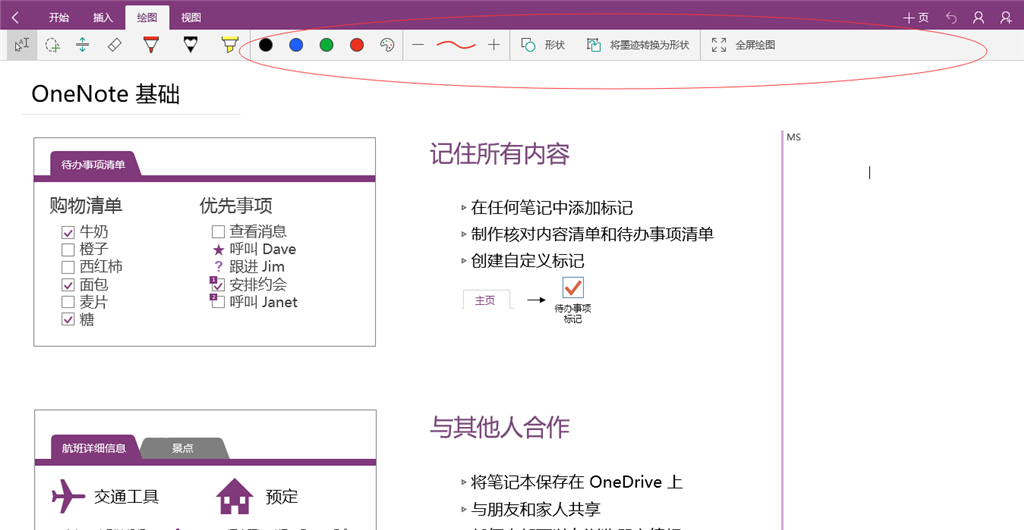Check the 查看消息 checkbox

(218, 232)
